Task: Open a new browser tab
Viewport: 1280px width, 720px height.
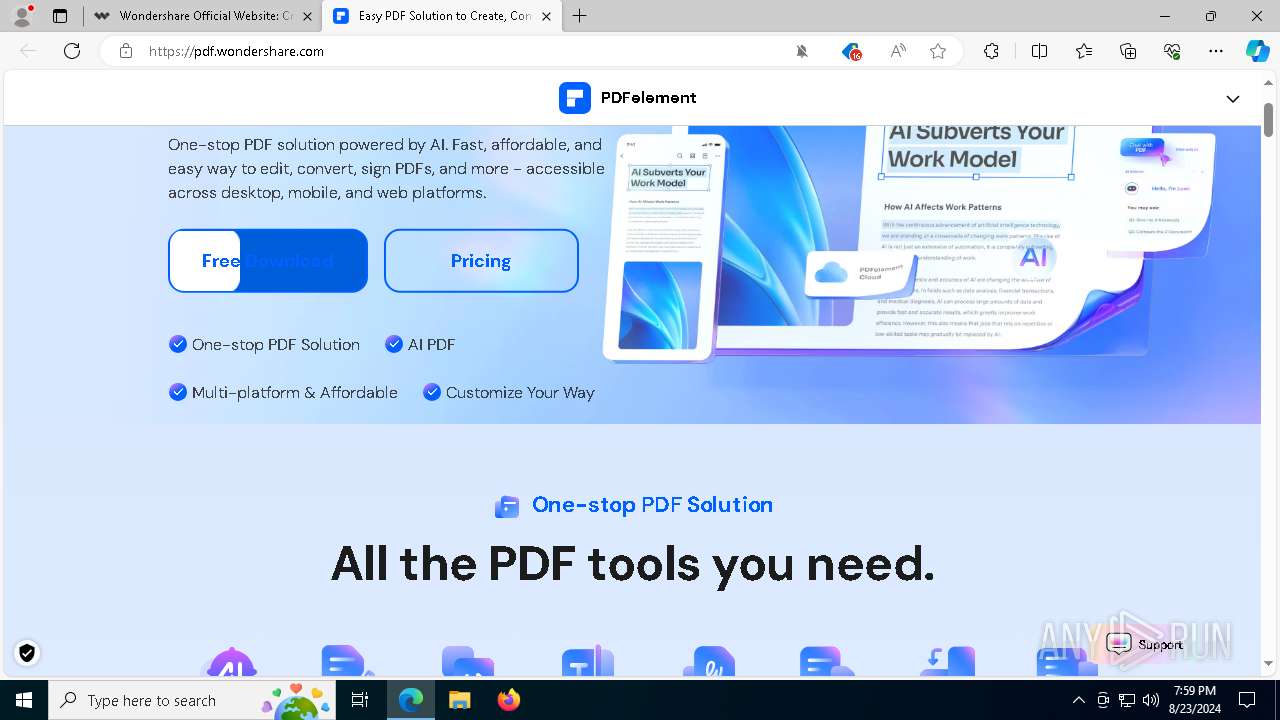Action: point(580,16)
